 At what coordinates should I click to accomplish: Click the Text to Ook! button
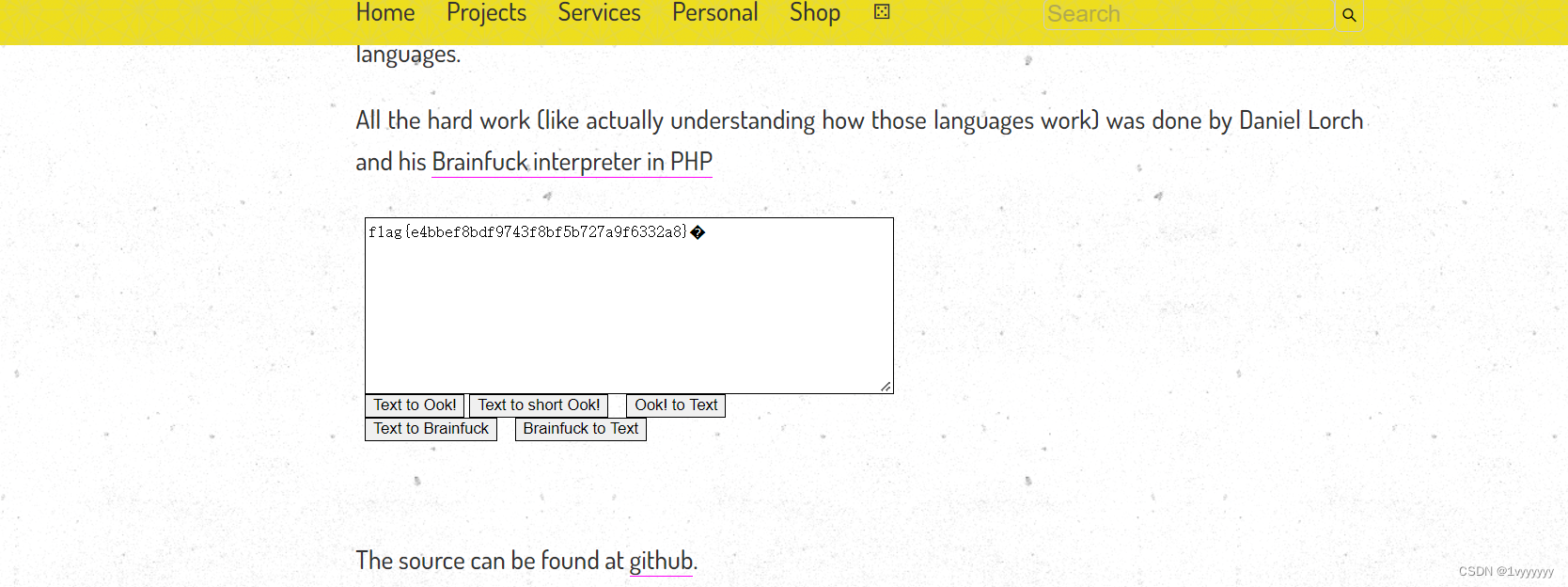415,405
